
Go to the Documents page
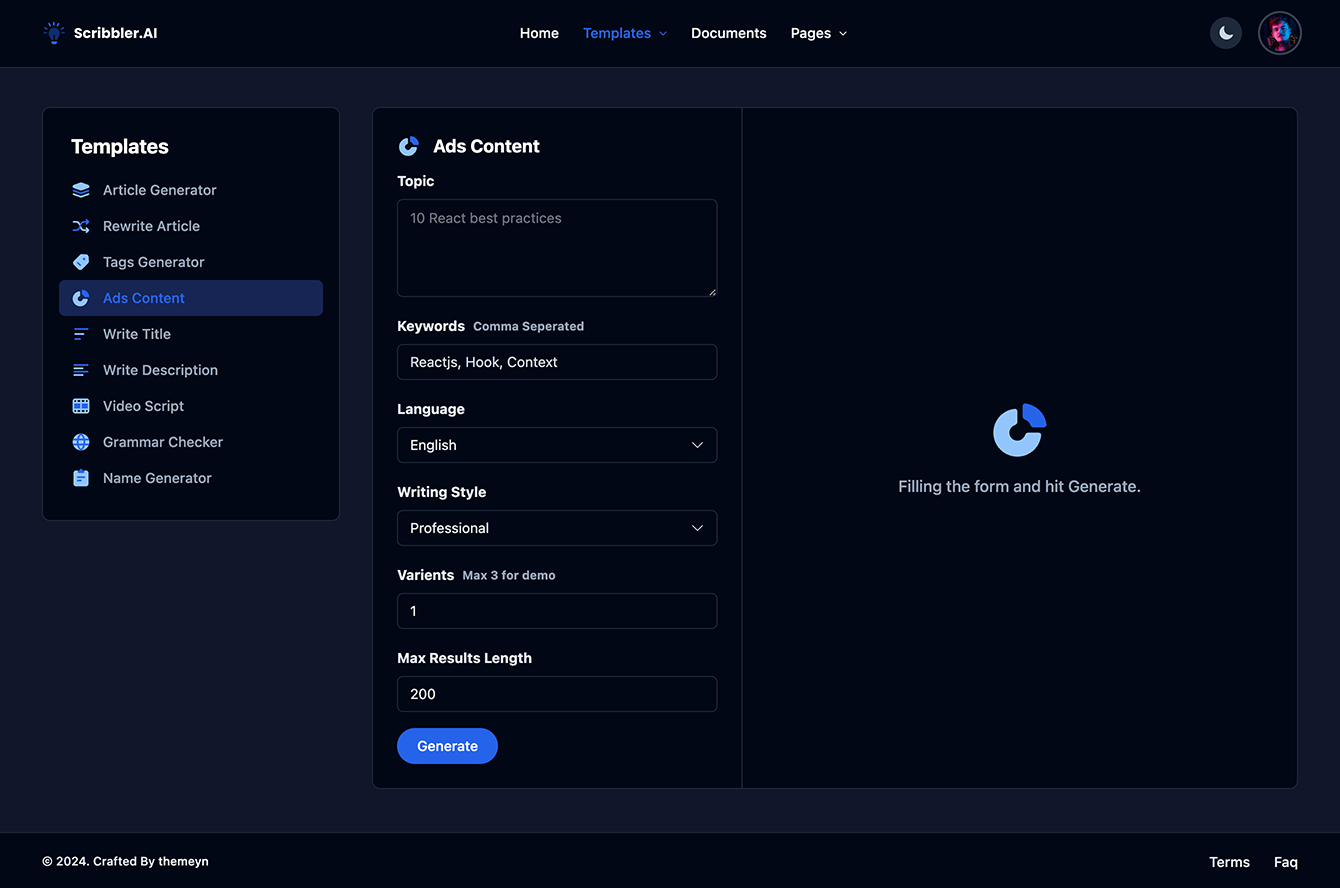pos(728,33)
